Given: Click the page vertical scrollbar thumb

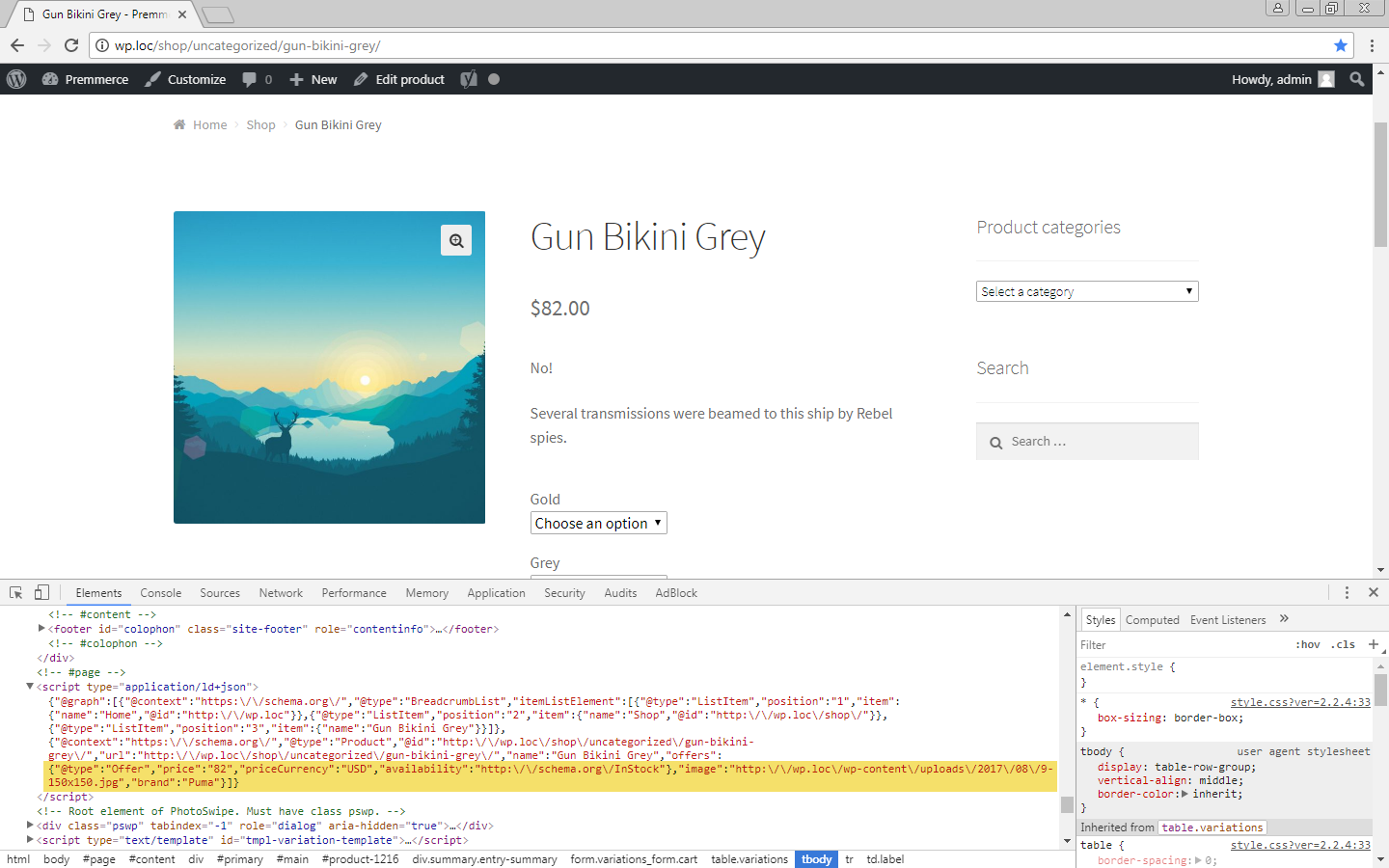Looking at the screenshot, I should tap(1380, 183).
